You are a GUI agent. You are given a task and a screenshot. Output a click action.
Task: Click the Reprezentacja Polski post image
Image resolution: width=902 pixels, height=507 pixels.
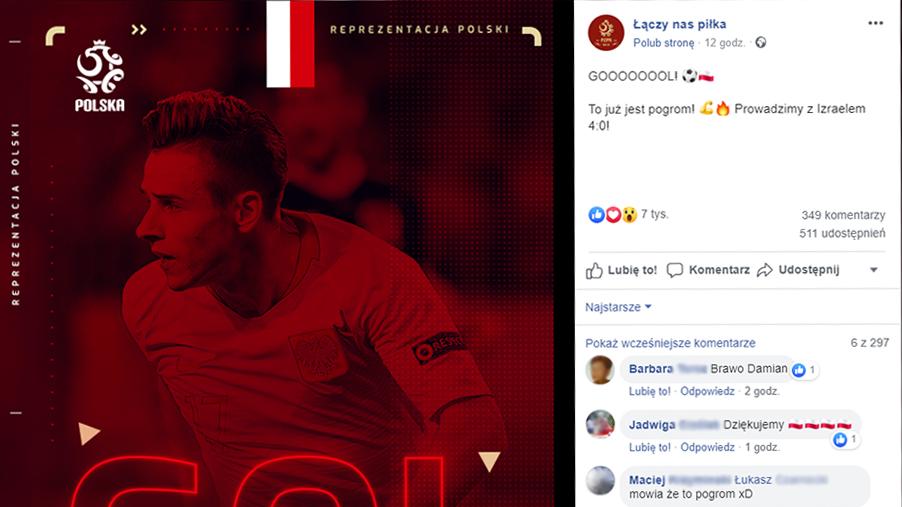click(277, 253)
